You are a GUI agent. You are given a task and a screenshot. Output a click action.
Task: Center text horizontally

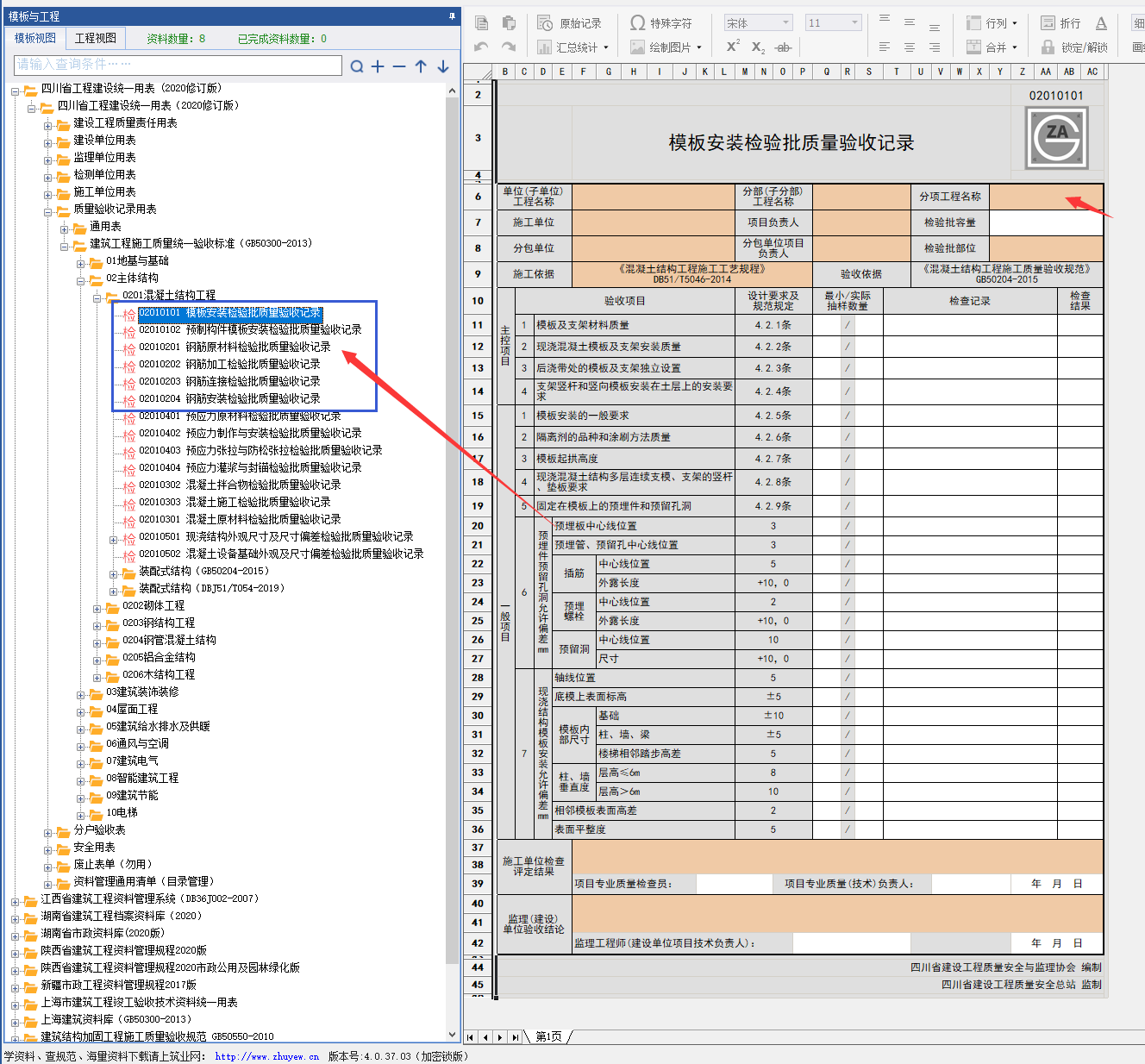[x=910, y=47]
